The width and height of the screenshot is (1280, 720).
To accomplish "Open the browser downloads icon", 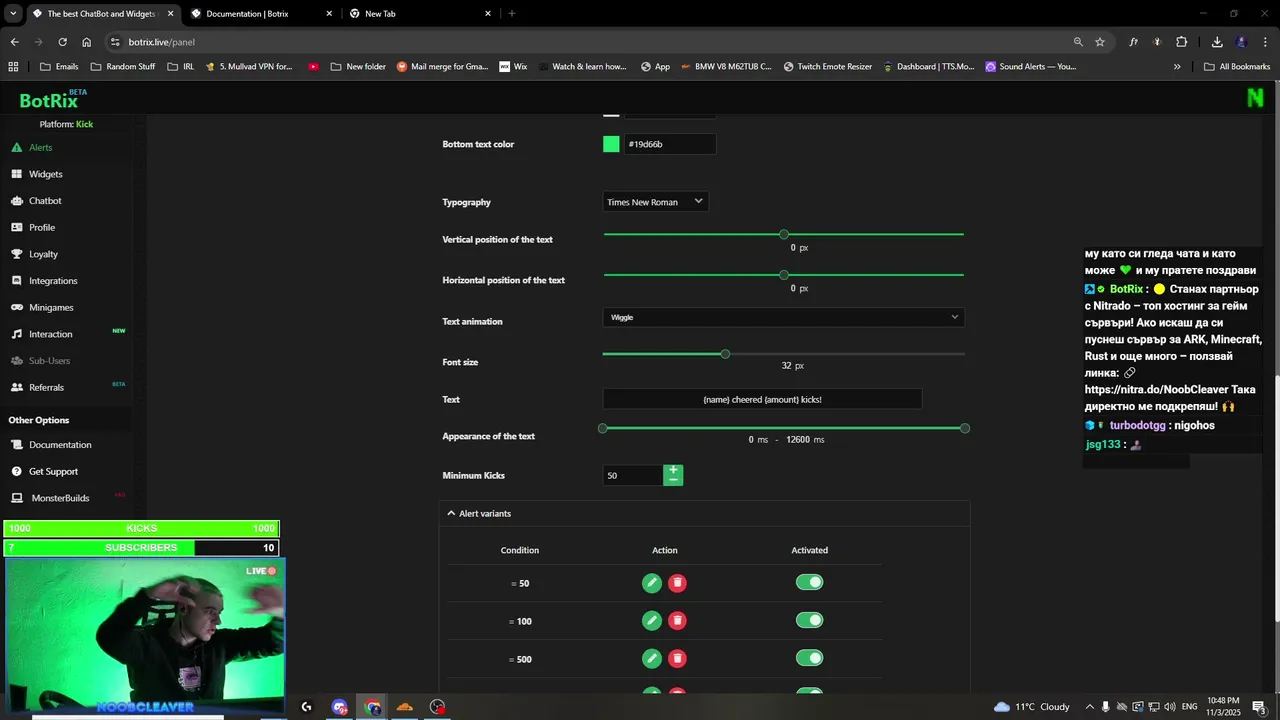I will pyautogui.click(x=1217, y=42).
